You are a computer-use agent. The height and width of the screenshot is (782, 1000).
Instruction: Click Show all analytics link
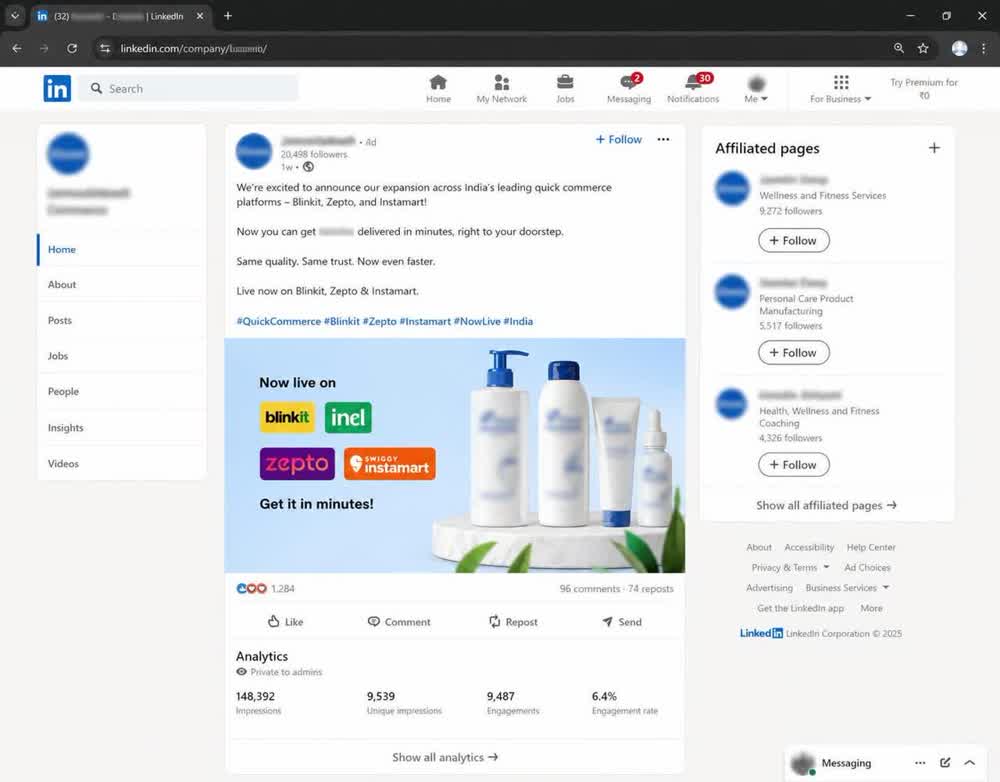pos(445,757)
